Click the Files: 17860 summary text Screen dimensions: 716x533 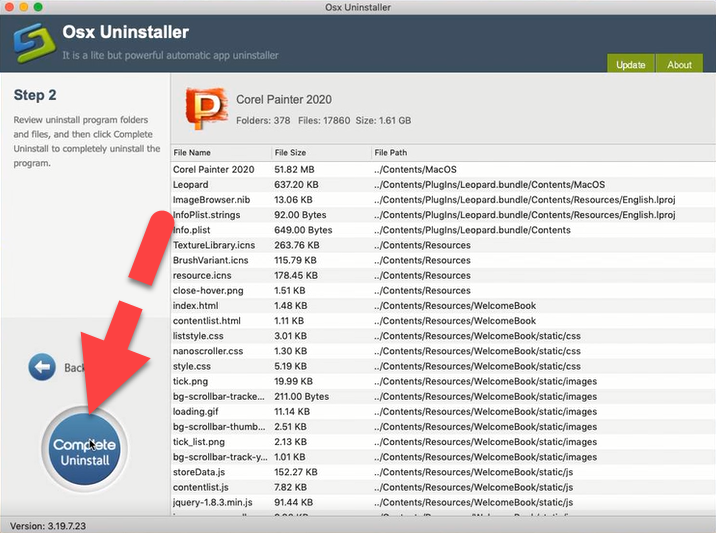coord(324,121)
